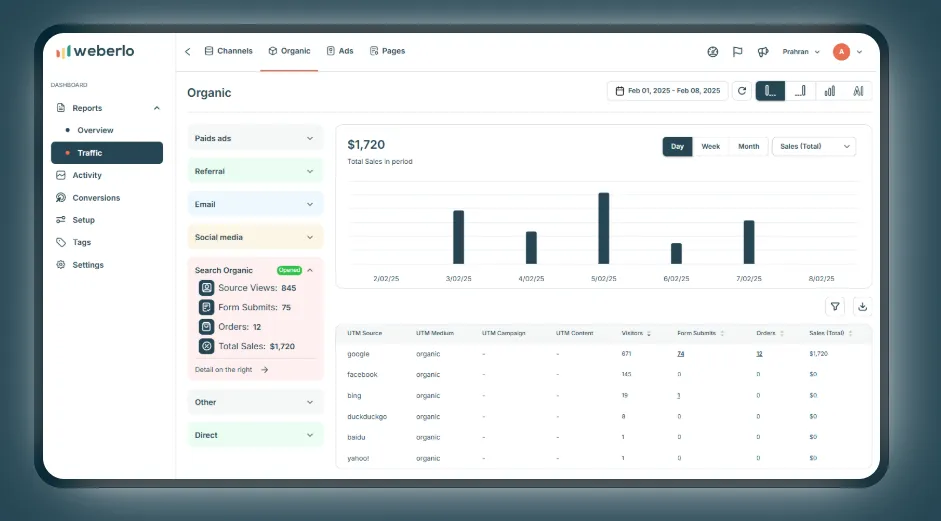Screen dimensions: 941x521
Task: Click the 5/02/25 chart bar
Action: coord(604,228)
